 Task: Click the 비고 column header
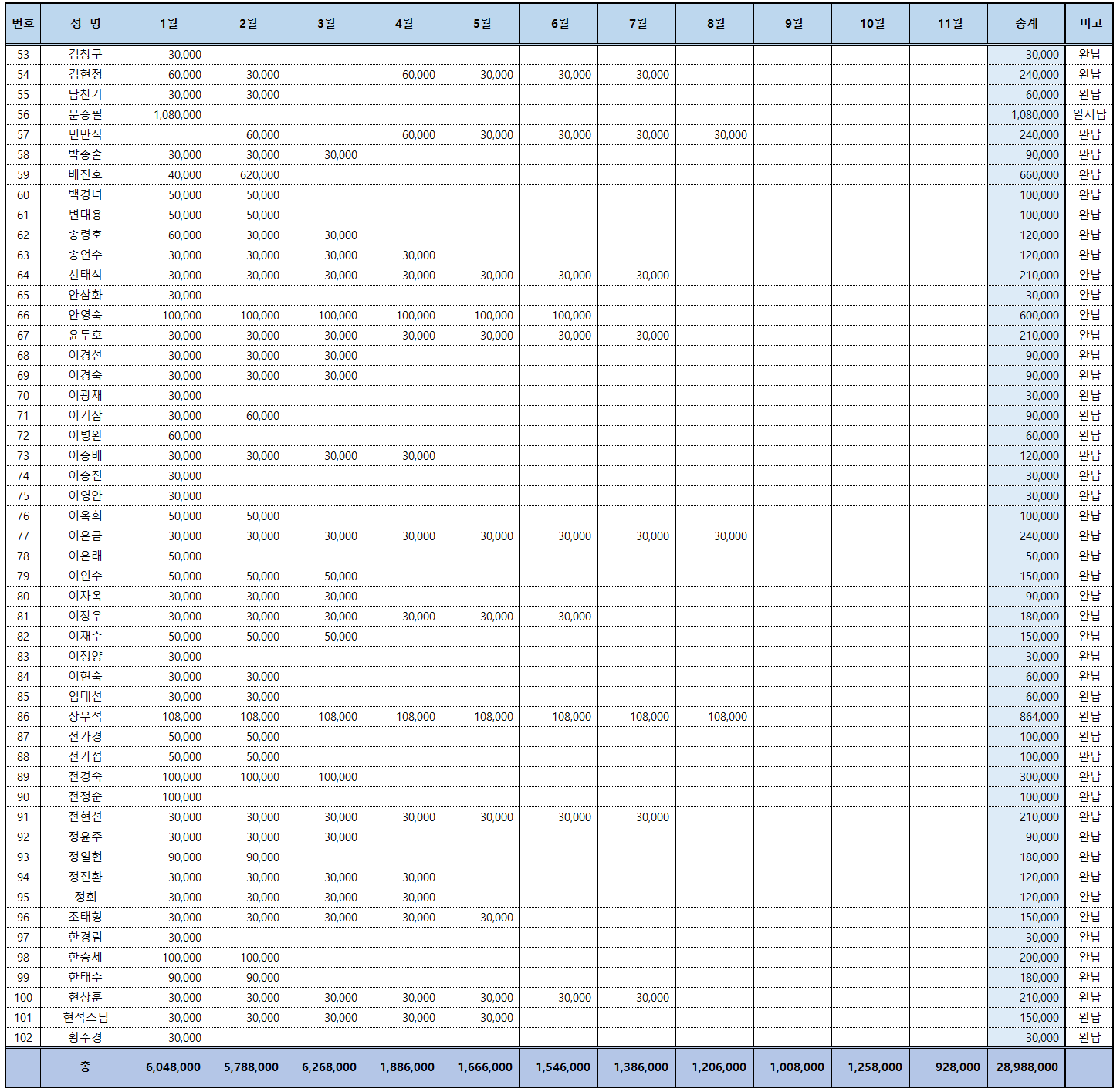coord(1090,24)
